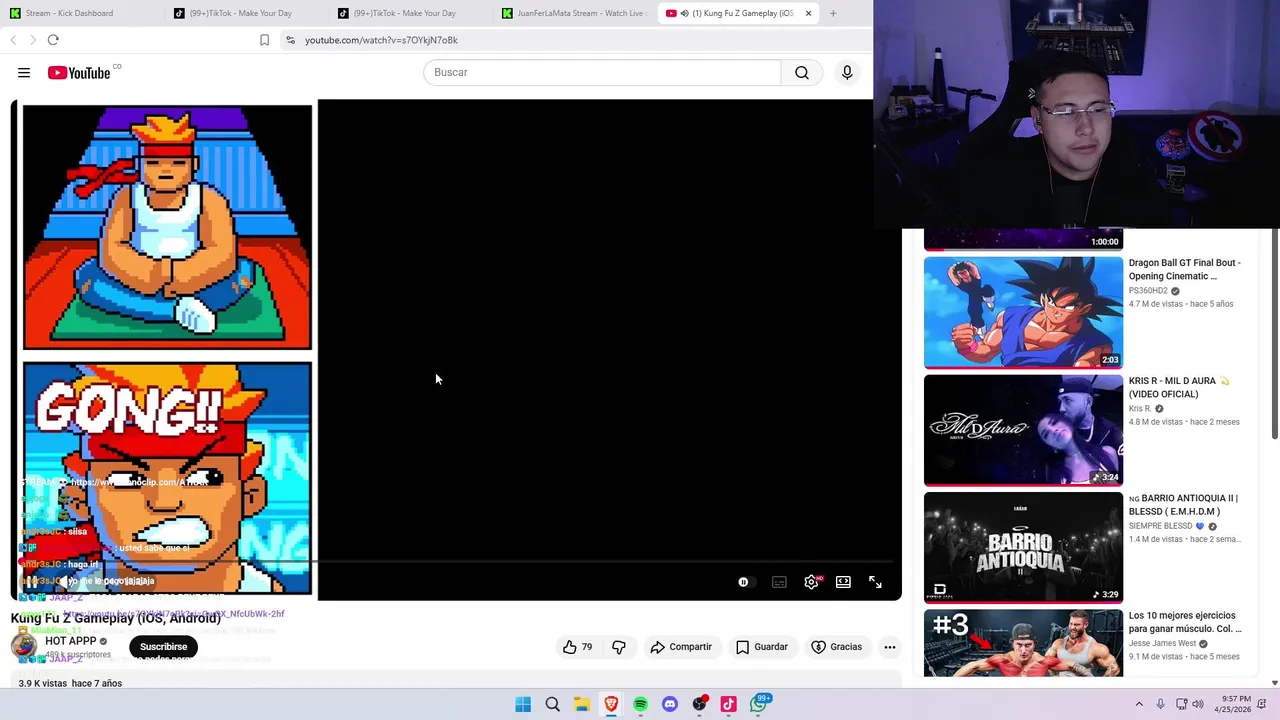
Task: Click the youtube.com address bar URL
Action: pyautogui.click(x=381, y=40)
